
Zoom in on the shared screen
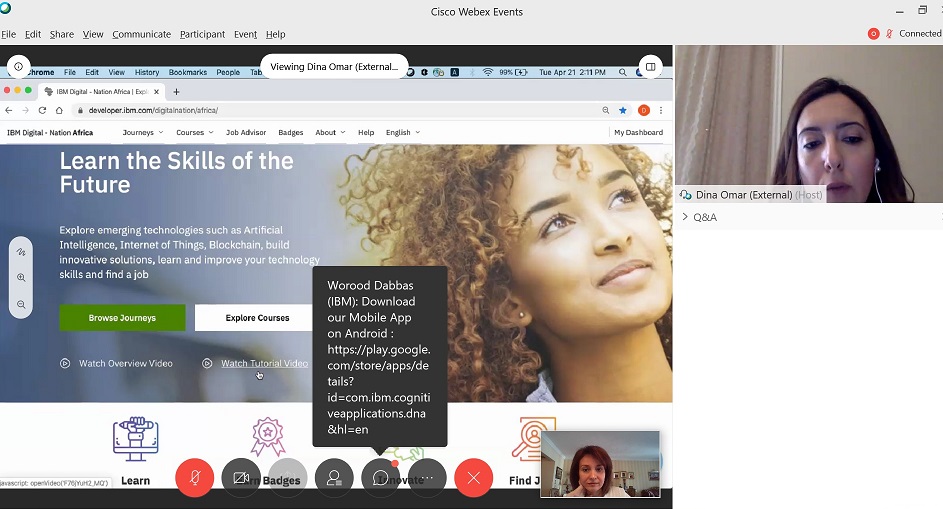coord(21,277)
